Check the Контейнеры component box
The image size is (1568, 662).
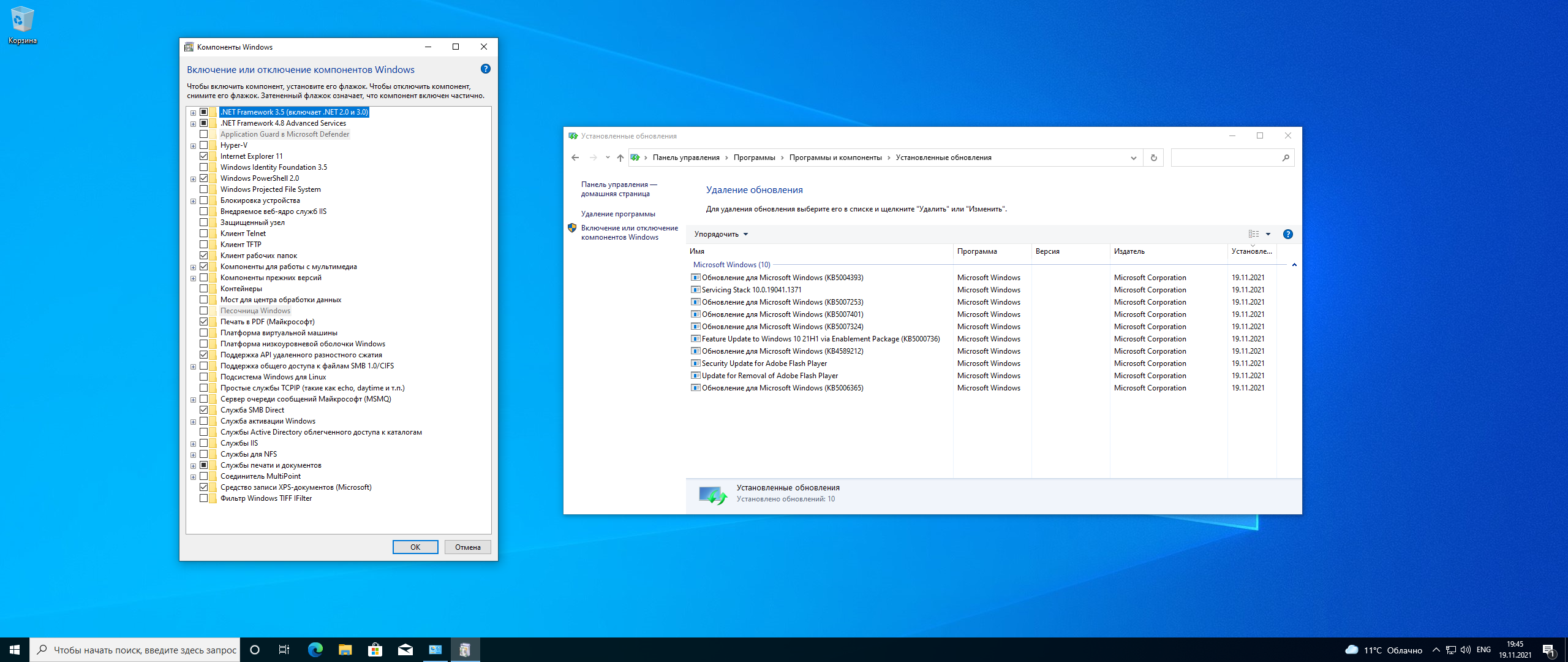tap(203, 289)
